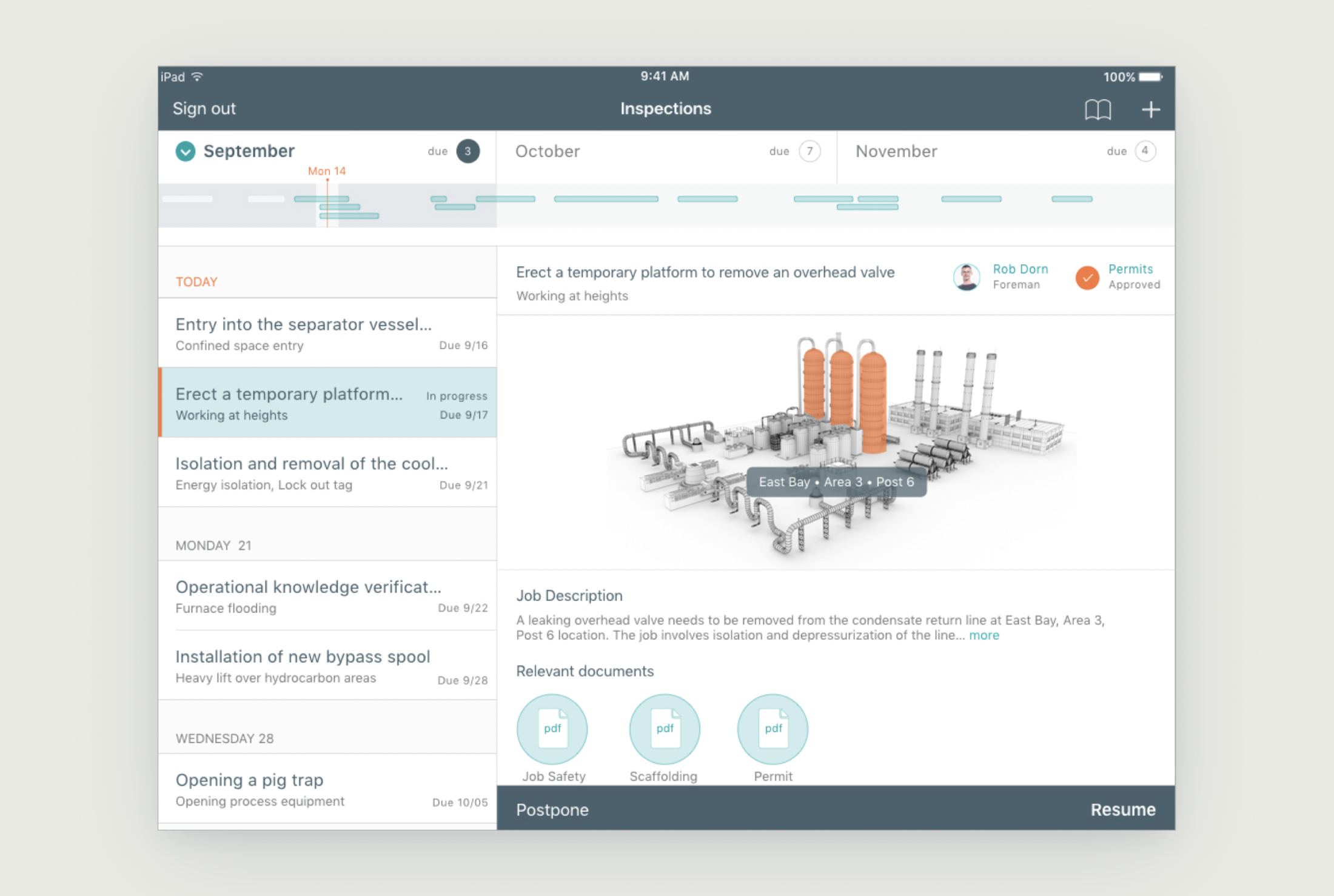Open the Scaffolding pdf document
Viewport: 1334px width, 896px height.
[665, 729]
